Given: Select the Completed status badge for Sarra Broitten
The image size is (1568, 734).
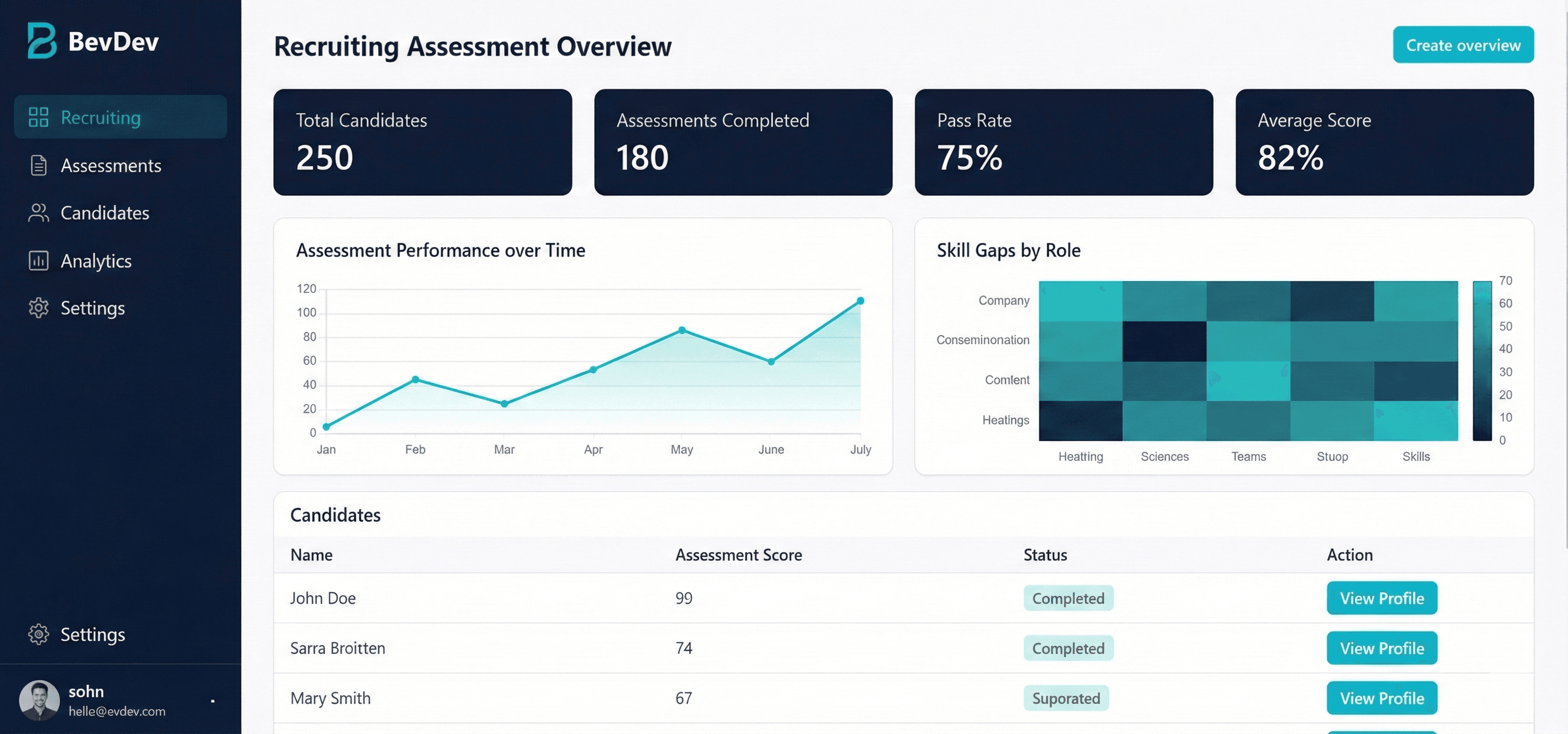Looking at the screenshot, I should pos(1068,648).
